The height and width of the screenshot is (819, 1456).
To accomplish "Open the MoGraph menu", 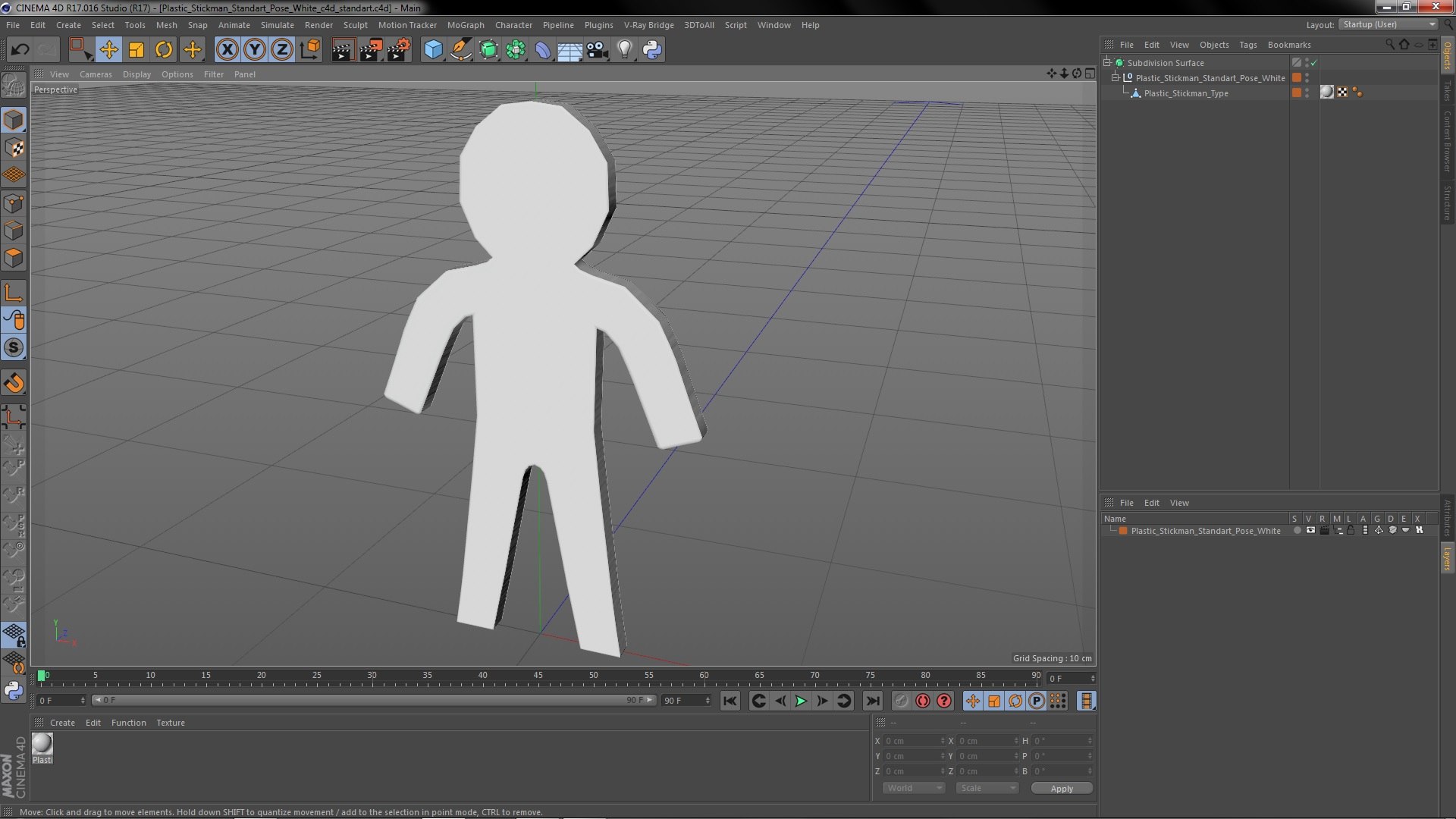I will (x=466, y=25).
